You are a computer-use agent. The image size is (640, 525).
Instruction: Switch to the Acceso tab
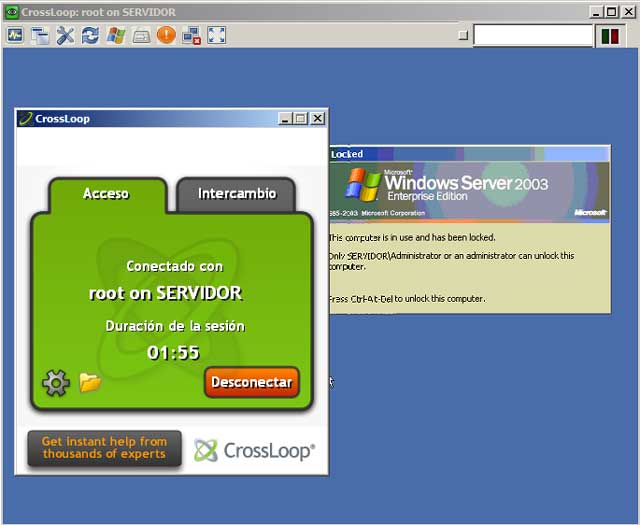click(106, 193)
